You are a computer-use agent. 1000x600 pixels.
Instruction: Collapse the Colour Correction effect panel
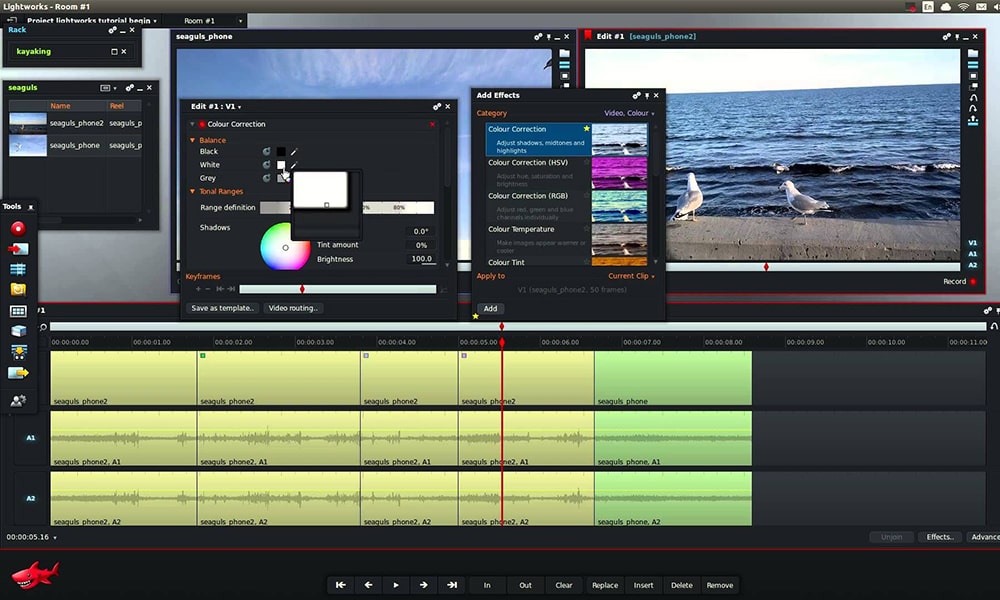192,124
